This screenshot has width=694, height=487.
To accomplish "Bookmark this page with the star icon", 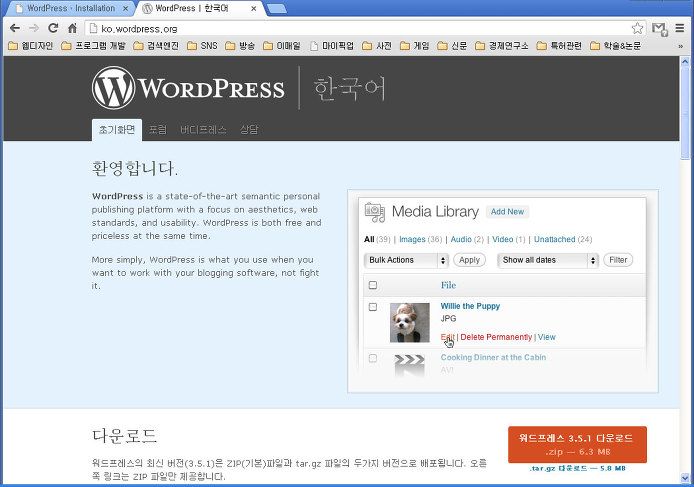I will (x=637, y=28).
